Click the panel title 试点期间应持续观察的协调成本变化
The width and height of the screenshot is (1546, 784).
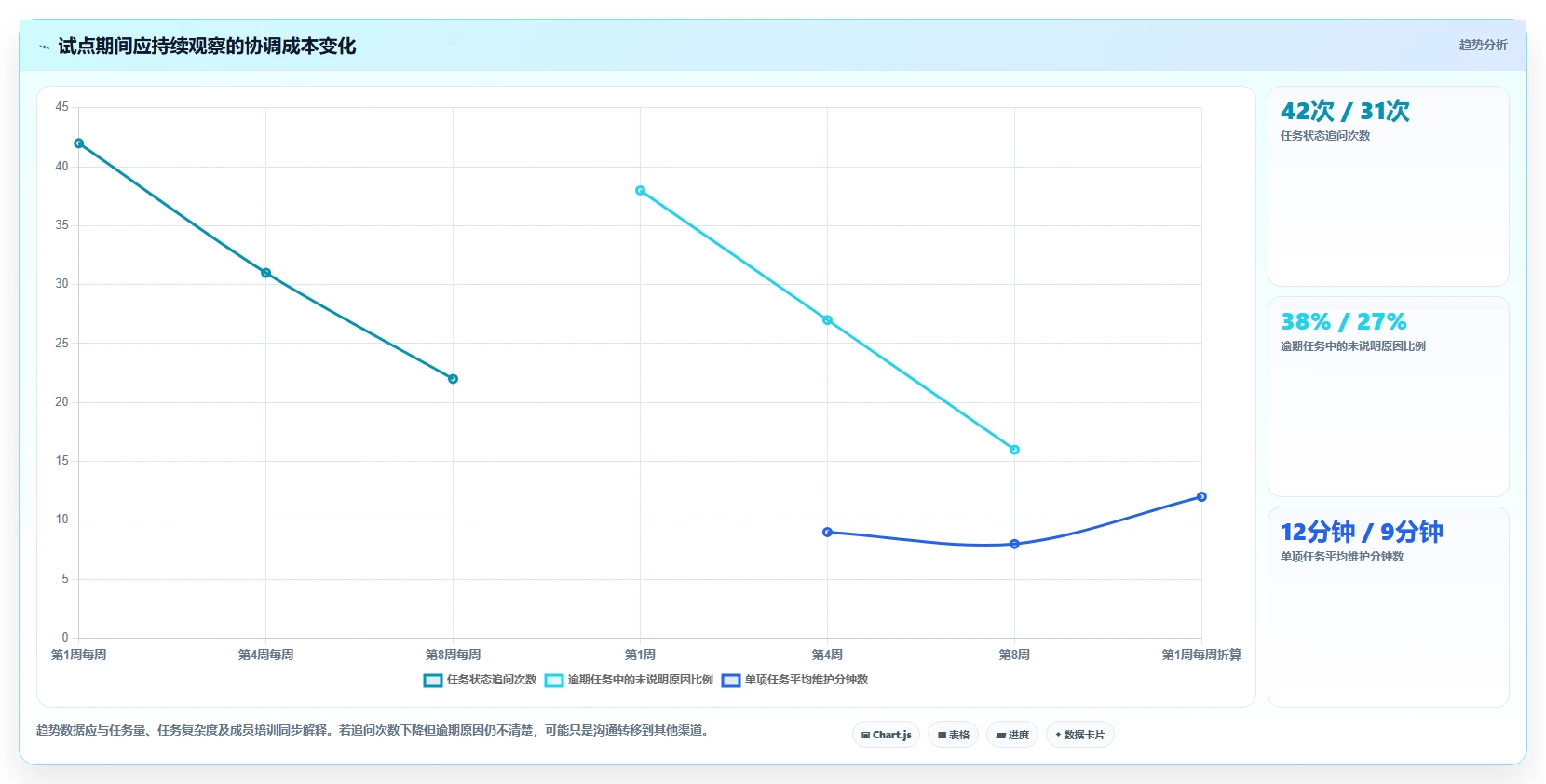(x=207, y=46)
